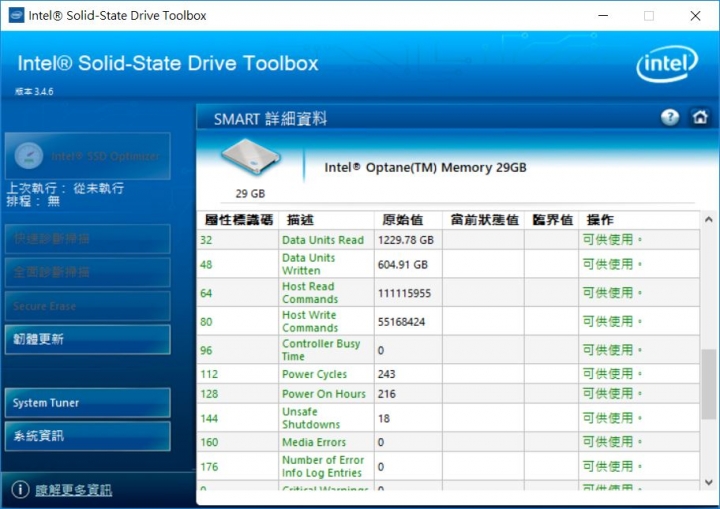Go to the home screen icon
Viewport: 720px width, 509px height.
click(700, 117)
